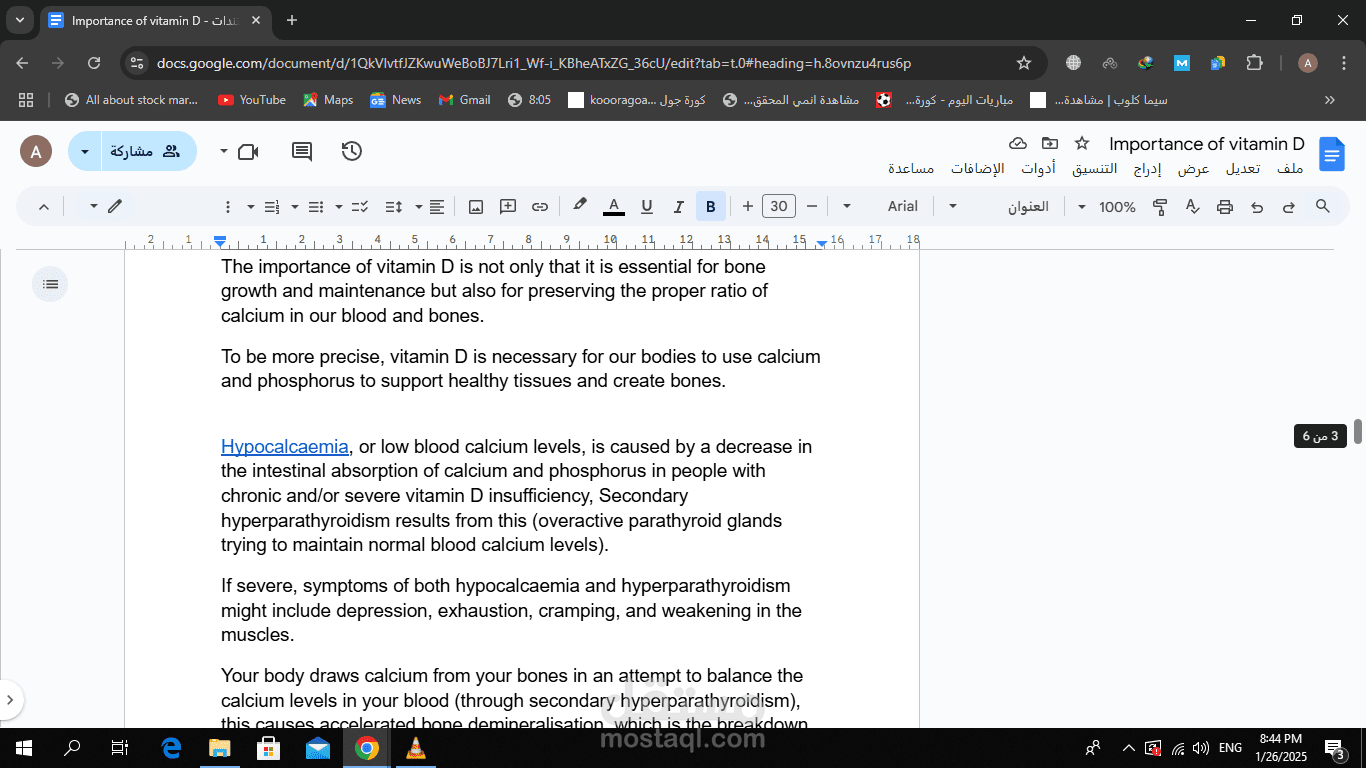The width and height of the screenshot is (1366, 768).
Task: Expand the side panel arrow at left edge
Action: (10, 699)
